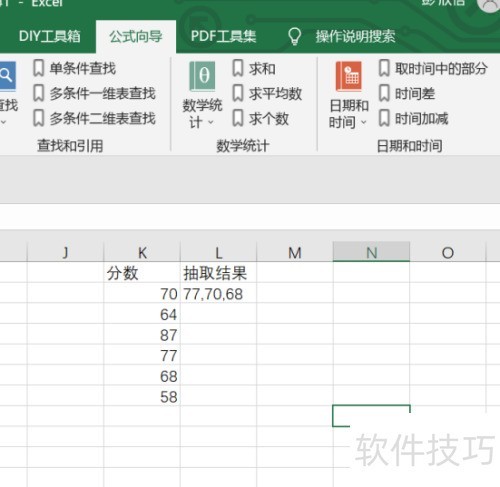Choose 多条件二维表查找 in the ribbon

click(x=94, y=118)
